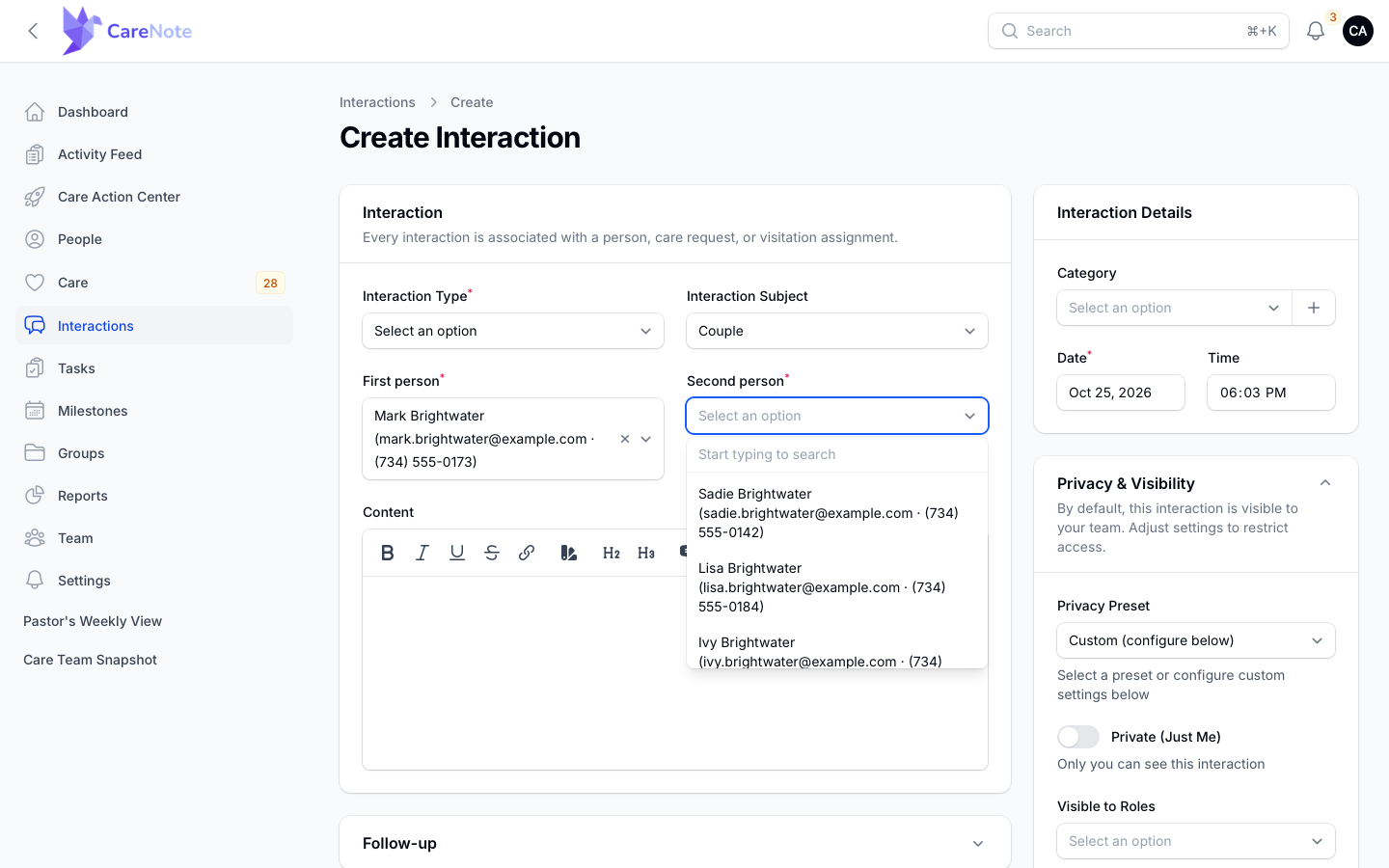Collapse the Privacy & Visibility section

pyautogui.click(x=1325, y=483)
